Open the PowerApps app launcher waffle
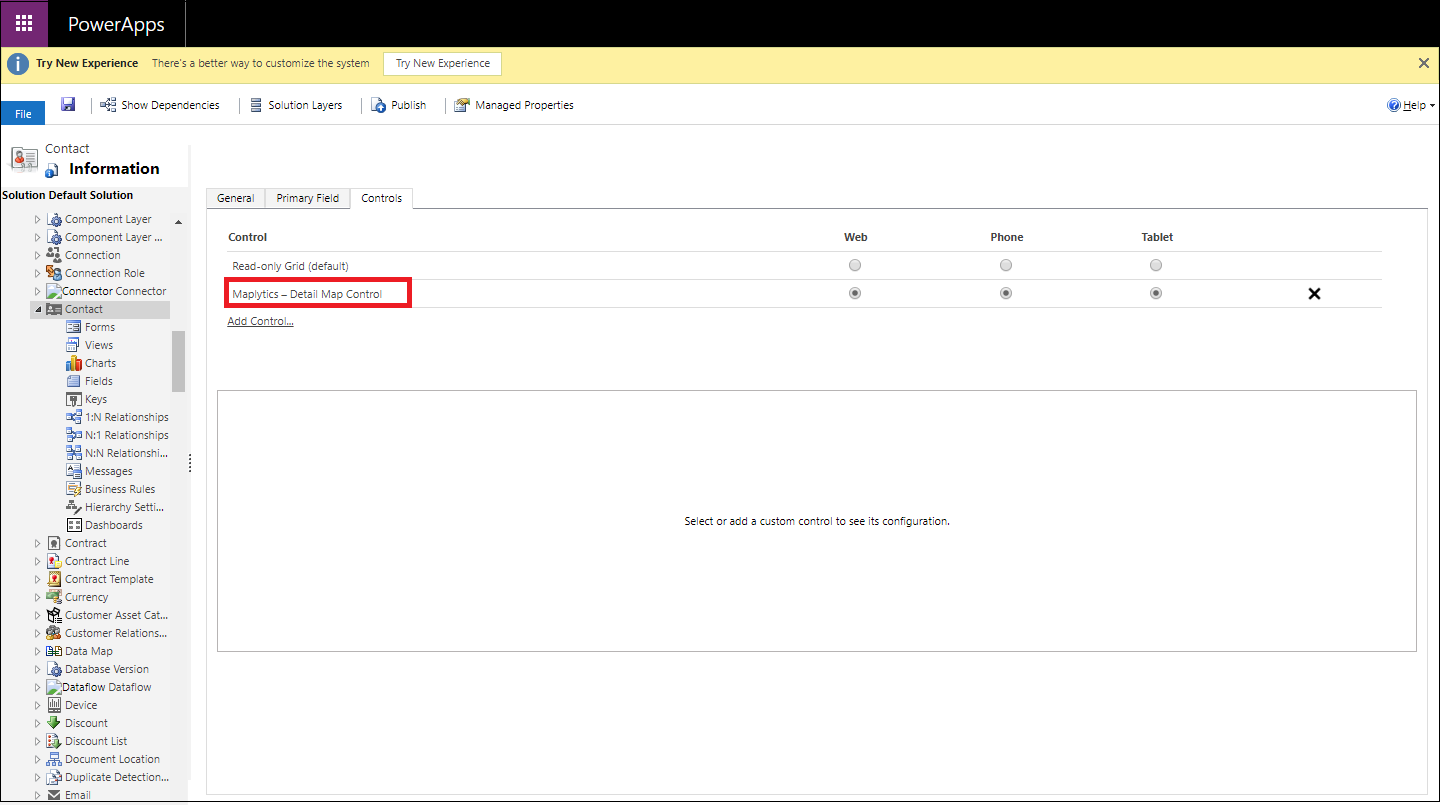1440x805 pixels. 24,24
